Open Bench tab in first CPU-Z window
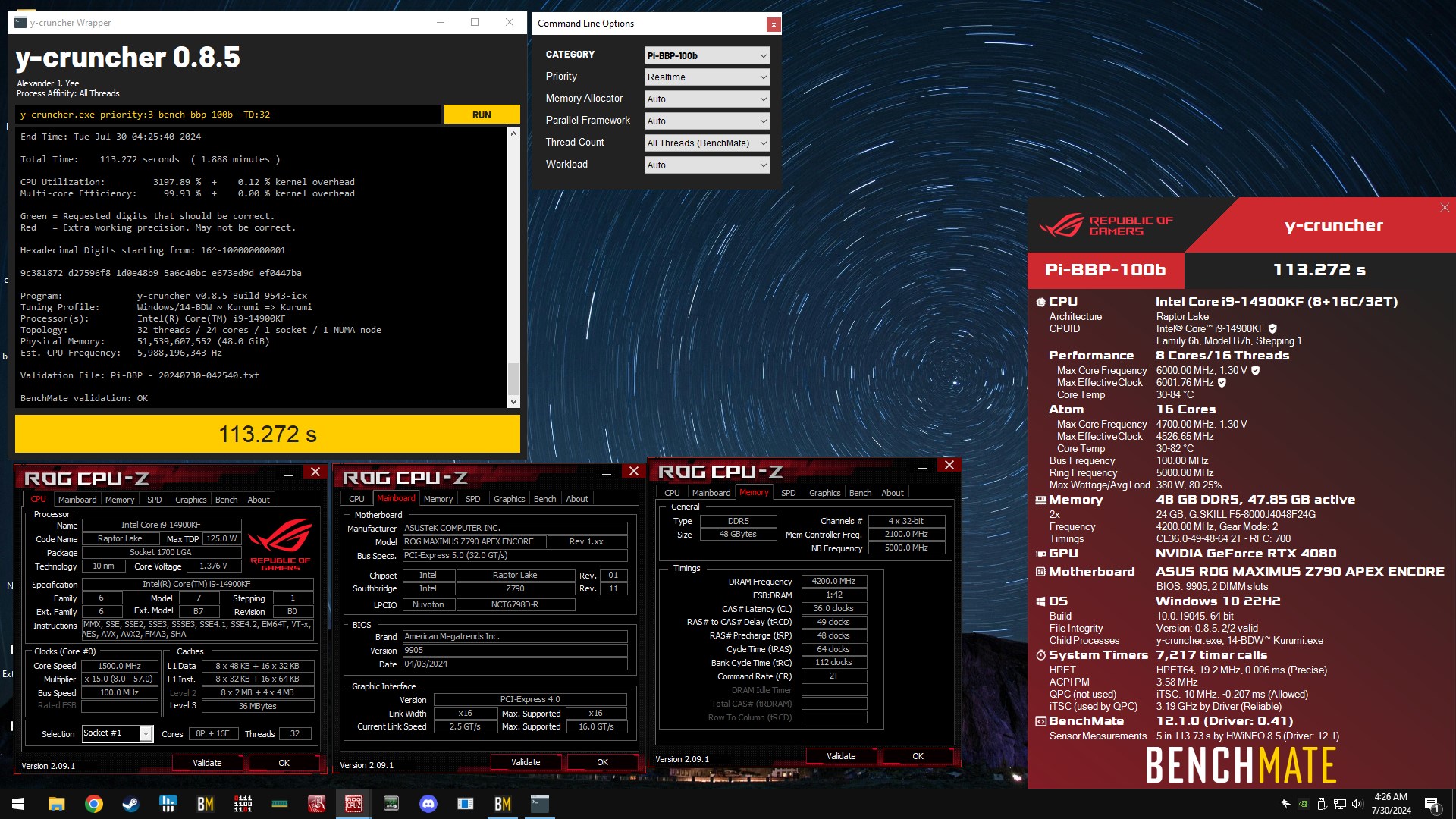Screen dimensions: 1456x819 tap(226, 500)
